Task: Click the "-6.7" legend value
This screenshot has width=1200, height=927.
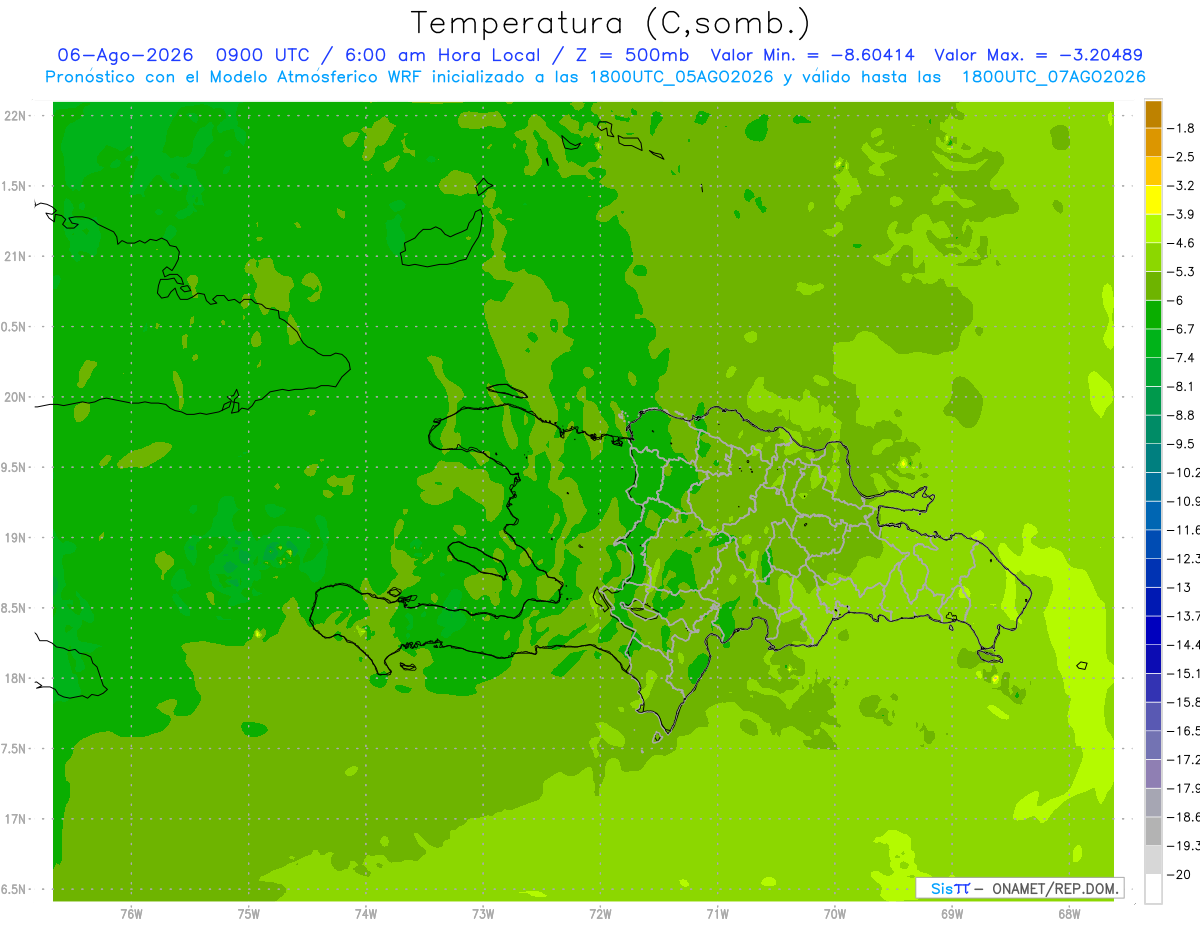Action: pos(1181,329)
